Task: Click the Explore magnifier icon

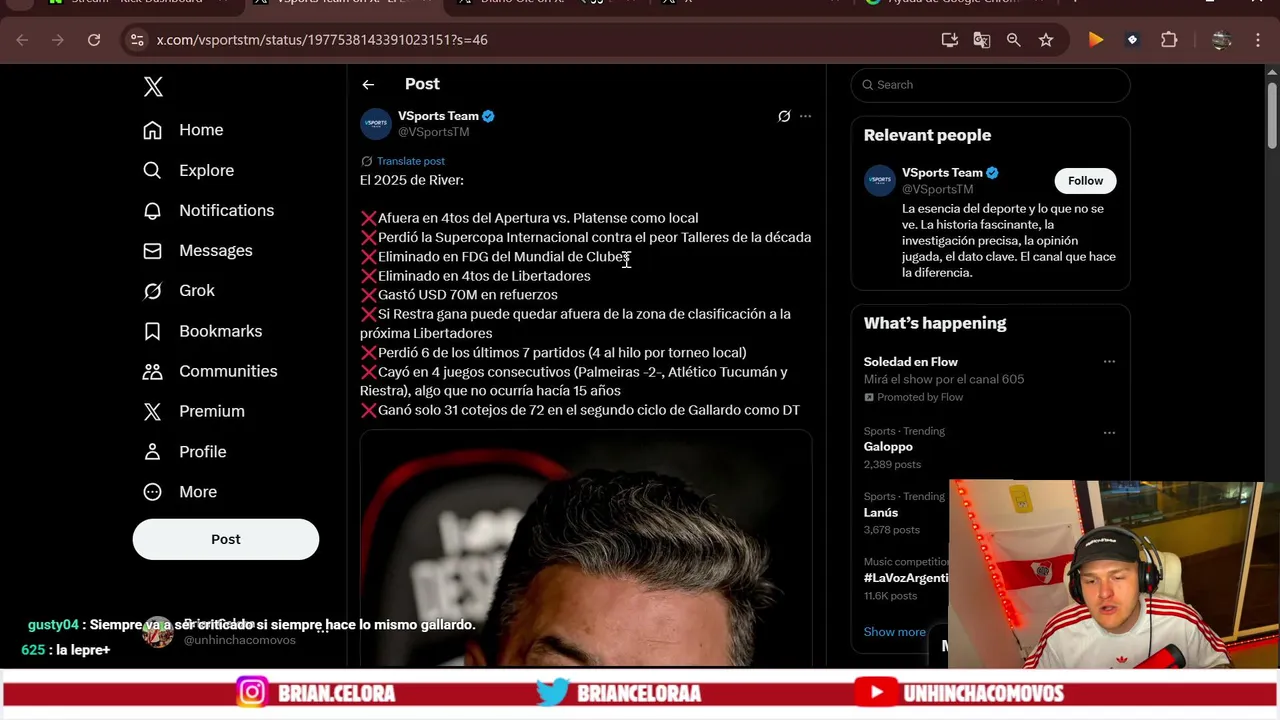Action: [x=152, y=170]
